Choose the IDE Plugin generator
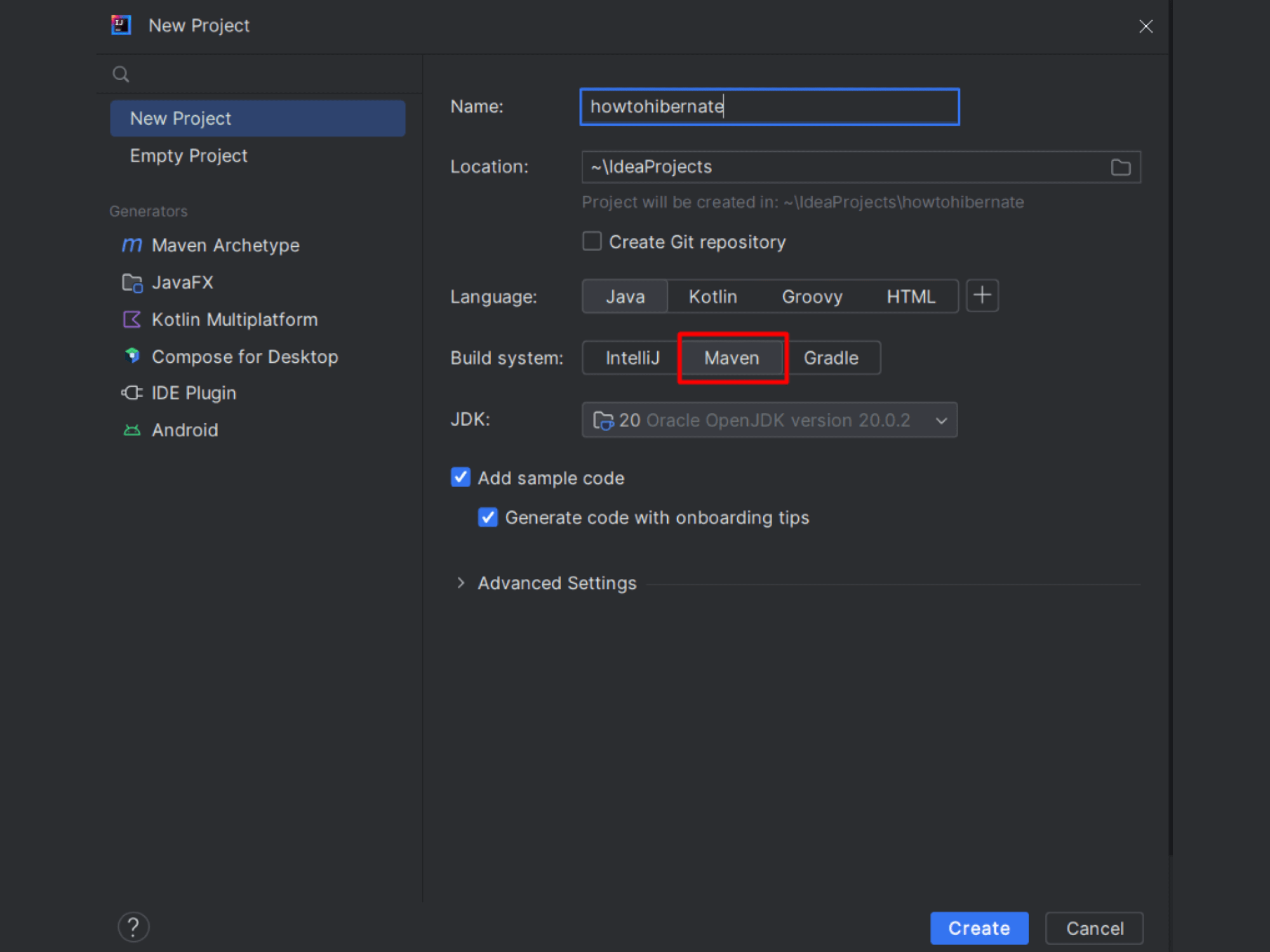The image size is (1270, 952). point(179,393)
